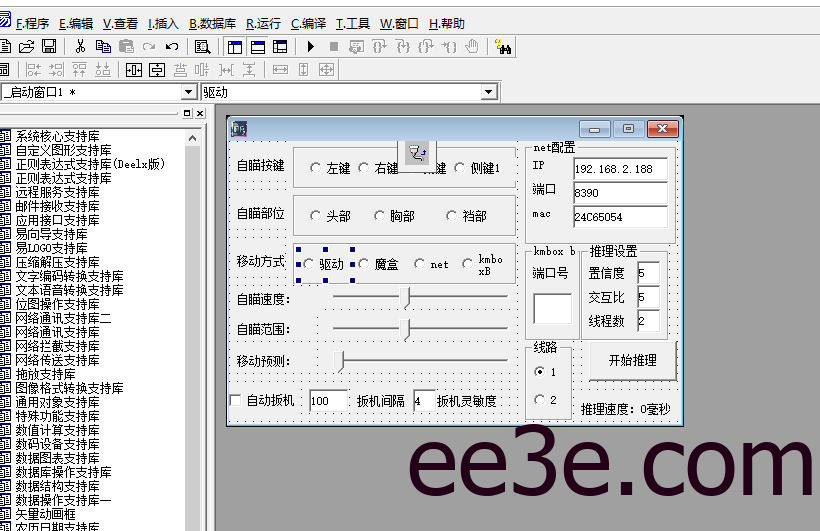The image size is (820, 531).
Task: Click the find magnifier toolbar icon
Action: [x=202, y=46]
